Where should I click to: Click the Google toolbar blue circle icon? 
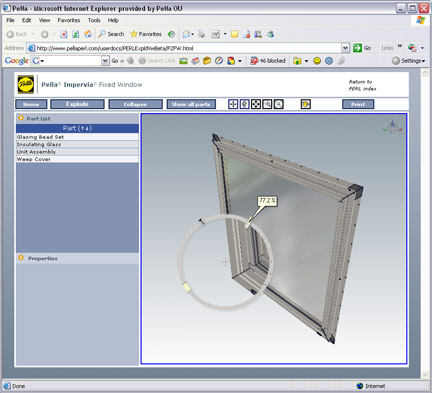[x=329, y=61]
